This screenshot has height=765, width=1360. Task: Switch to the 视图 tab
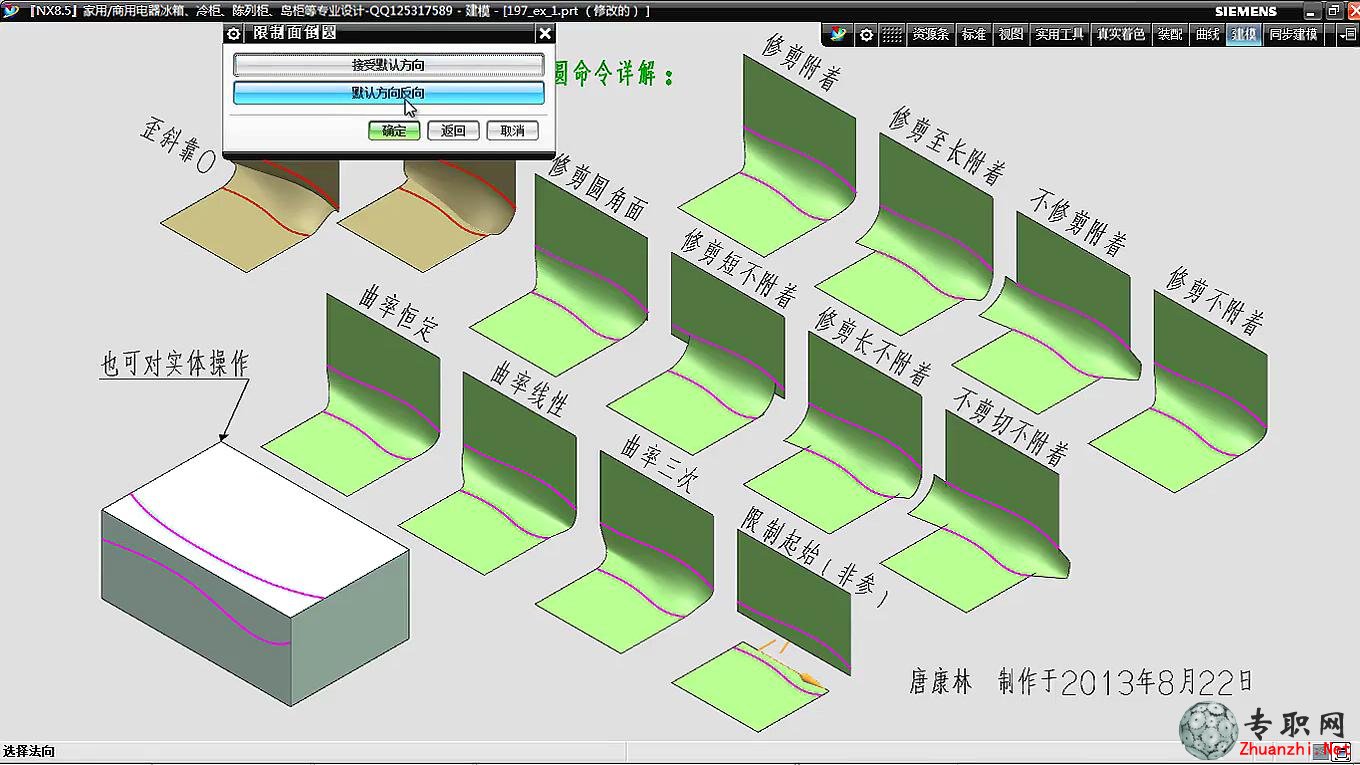click(x=1011, y=35)
